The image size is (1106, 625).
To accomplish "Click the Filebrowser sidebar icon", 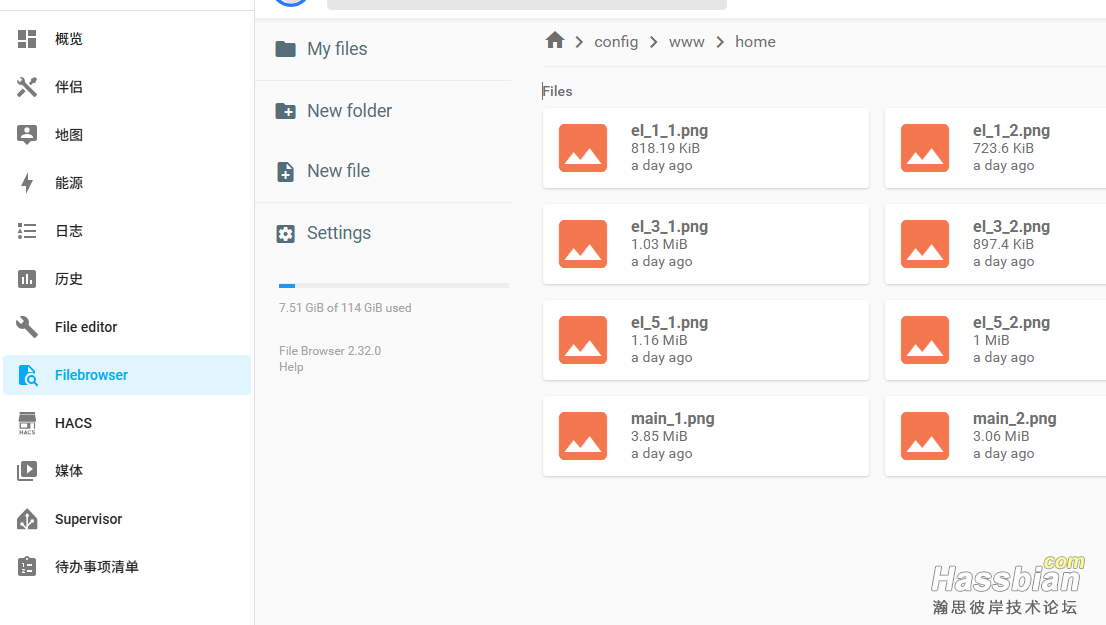I will pos(27,375).
